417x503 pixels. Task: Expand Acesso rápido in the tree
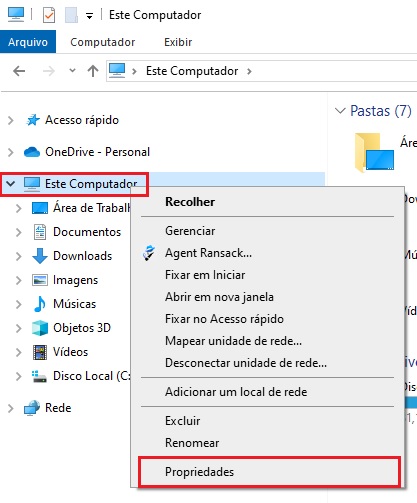coord(11,120)
